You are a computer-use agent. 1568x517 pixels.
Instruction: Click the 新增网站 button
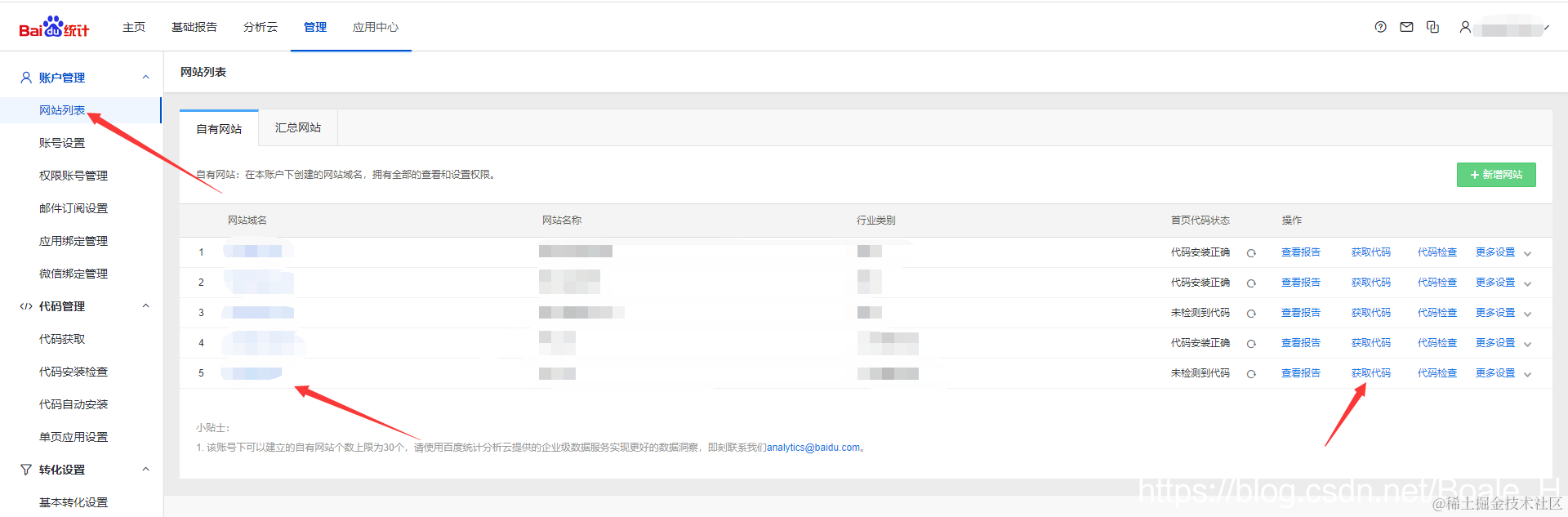click(1496, 175)
